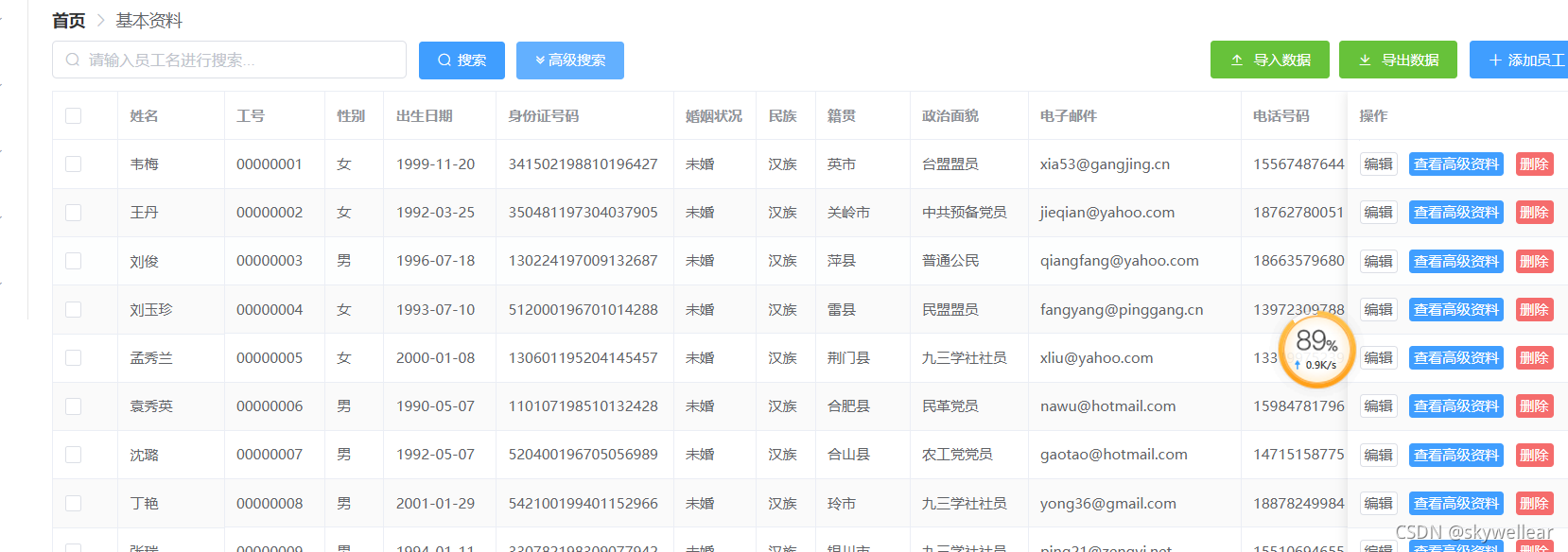The width and height of the screenshot is (1568, 552).
Task: Click the 89% network speed floating widget
Action: 1316,351
